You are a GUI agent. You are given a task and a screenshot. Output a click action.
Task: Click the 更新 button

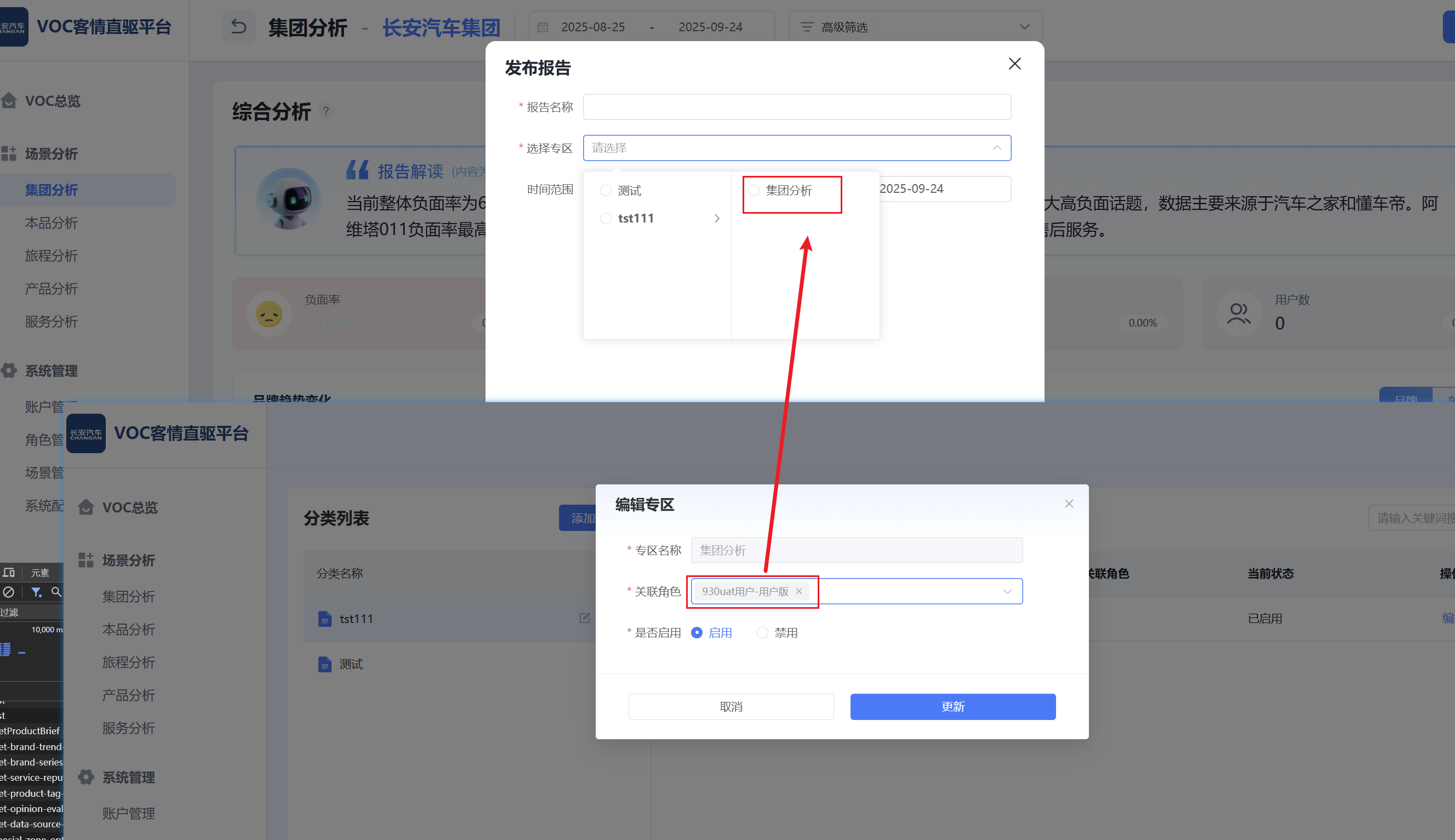point(952,707)
